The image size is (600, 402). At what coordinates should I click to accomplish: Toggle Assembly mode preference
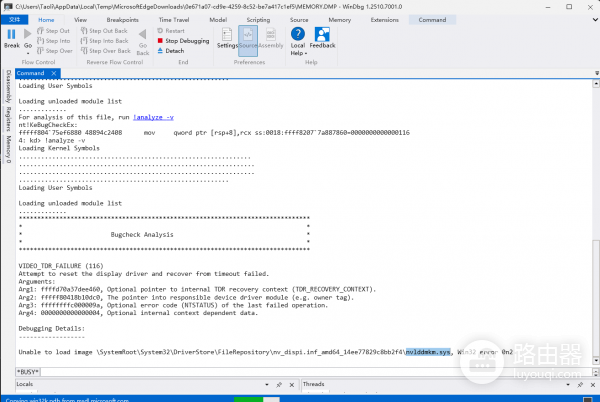[271, 38]
